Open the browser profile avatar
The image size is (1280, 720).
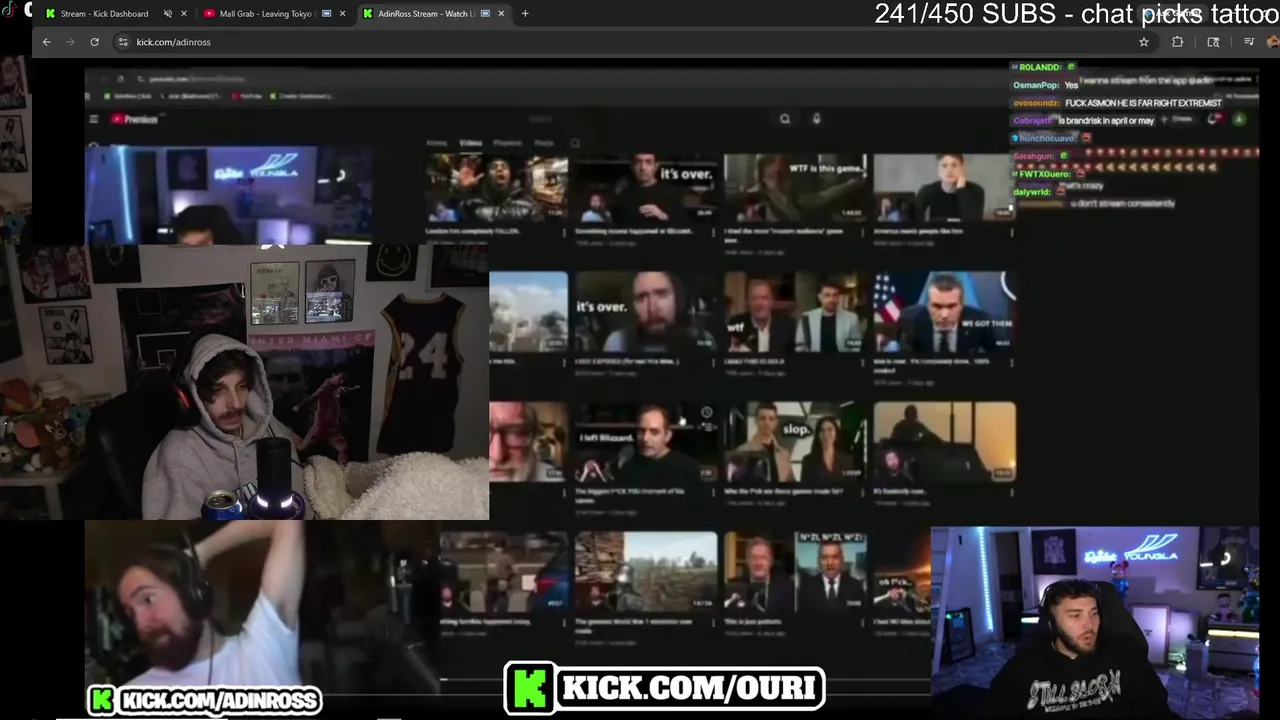click(x=1273, y=42)
